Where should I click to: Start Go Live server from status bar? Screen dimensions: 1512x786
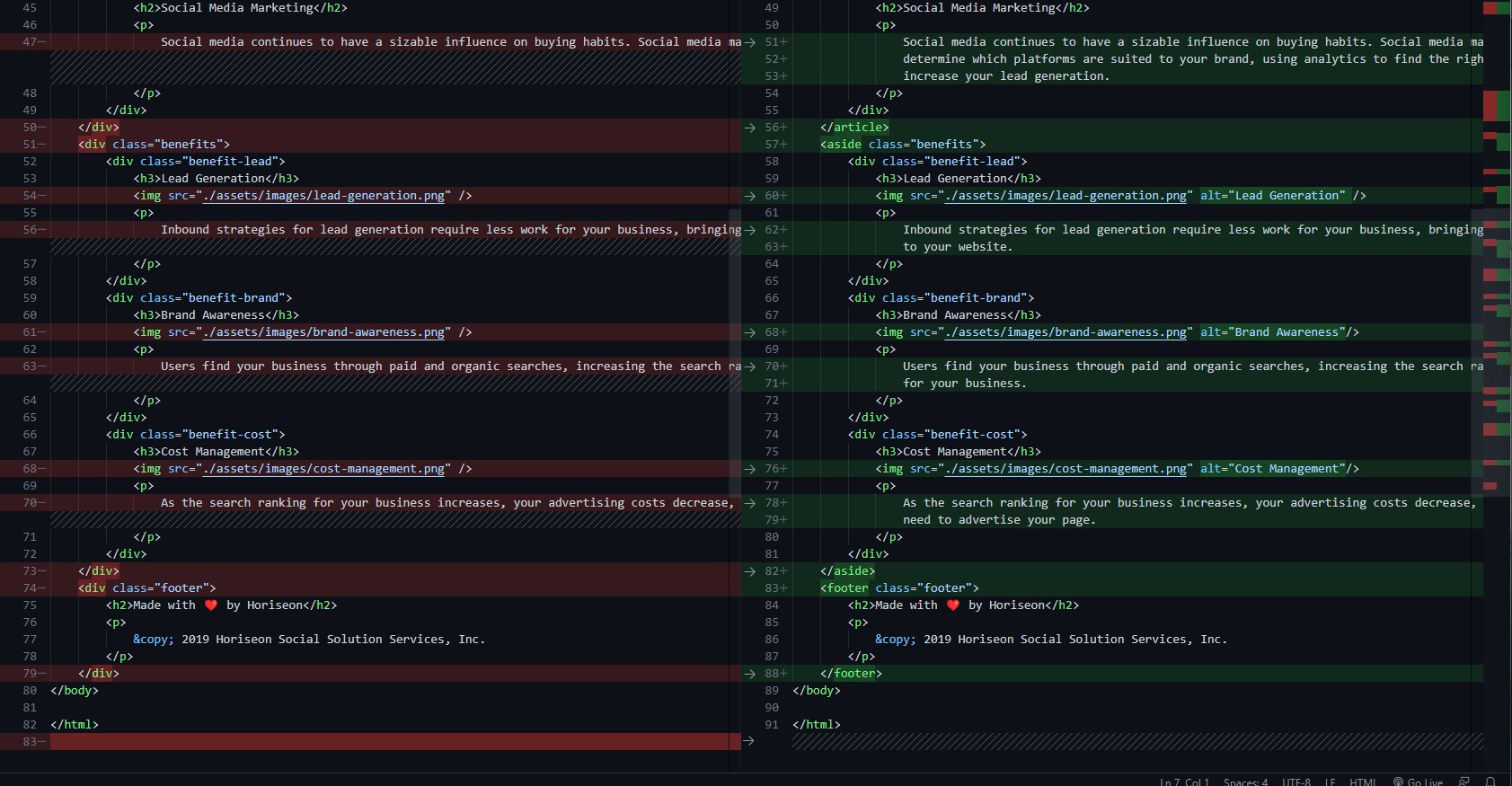pos(1418,782)
